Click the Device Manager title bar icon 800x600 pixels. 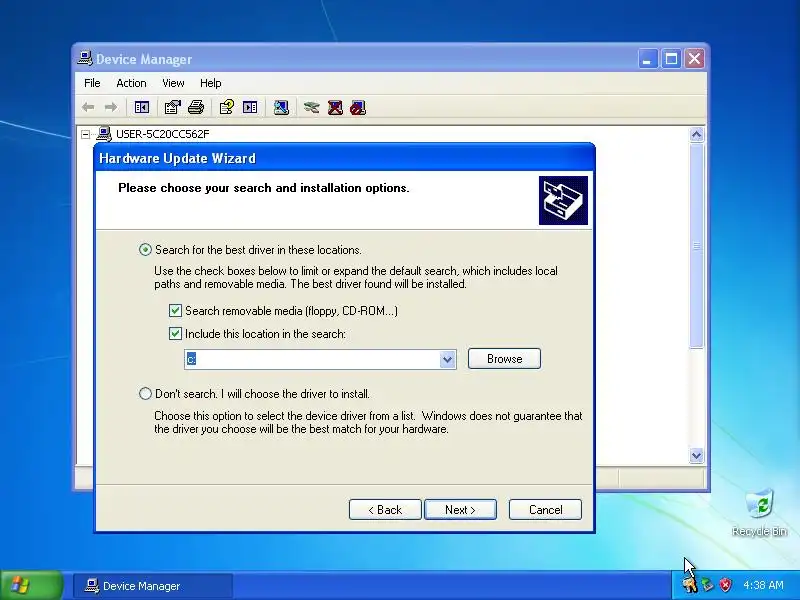tap(85, 59)
